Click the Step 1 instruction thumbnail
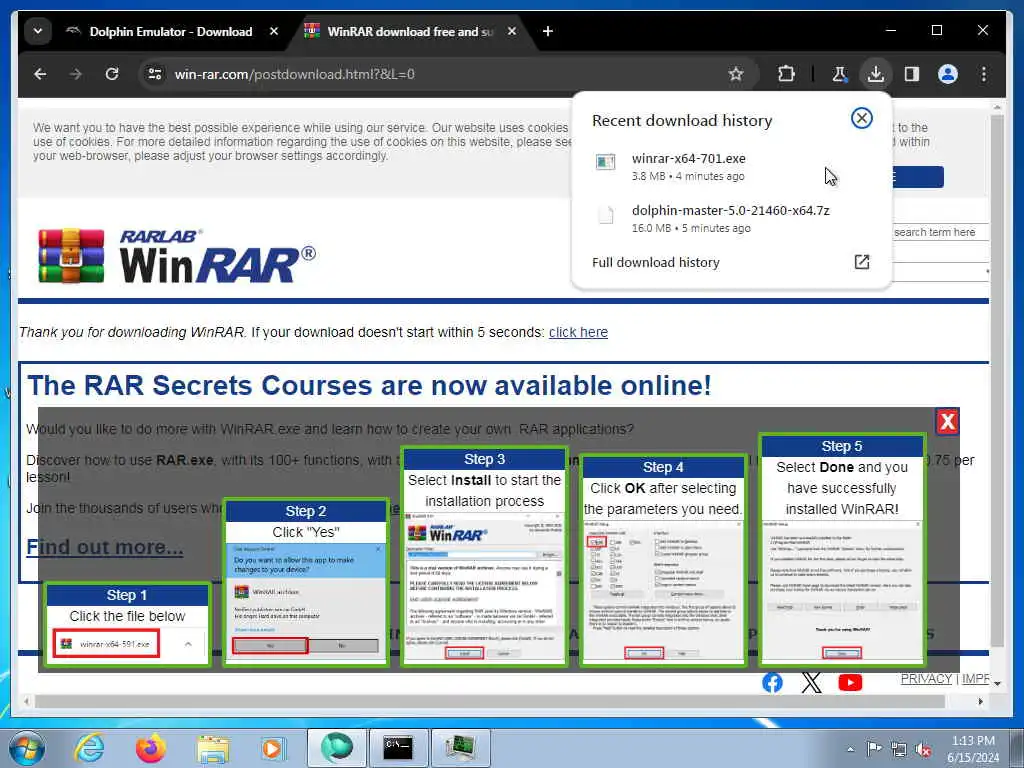1024x768 pixels. pos(128,624)
